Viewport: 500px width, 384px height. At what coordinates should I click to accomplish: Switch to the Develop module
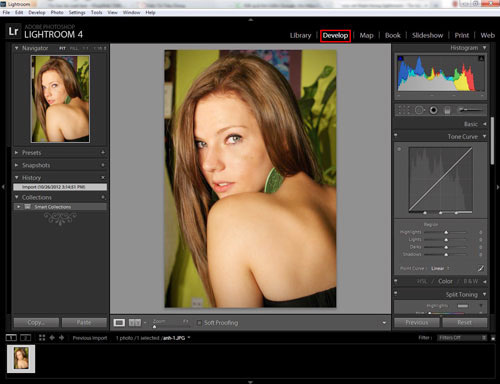[x=335, y=35]
